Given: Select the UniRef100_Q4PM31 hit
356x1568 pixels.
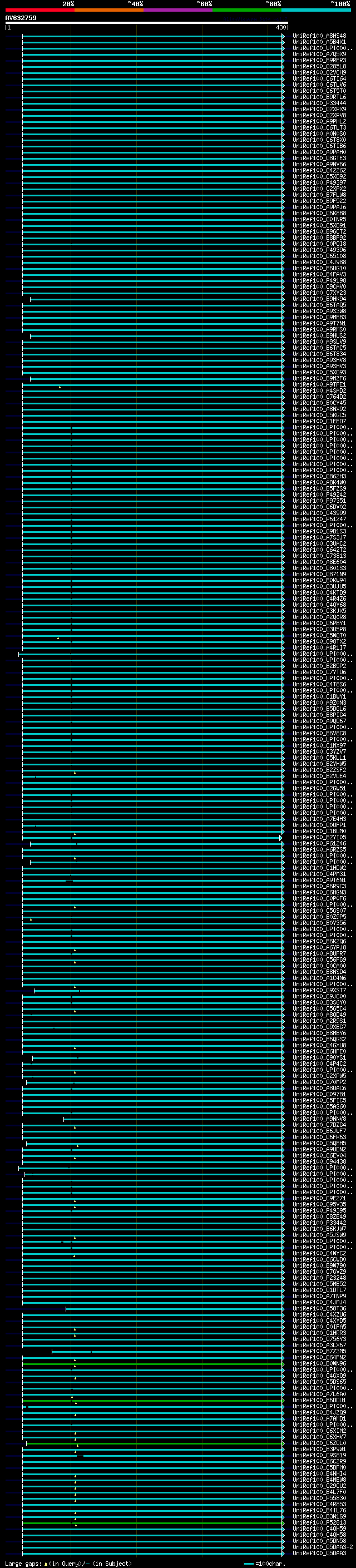Looking at the screenshot, I should 319,874.
